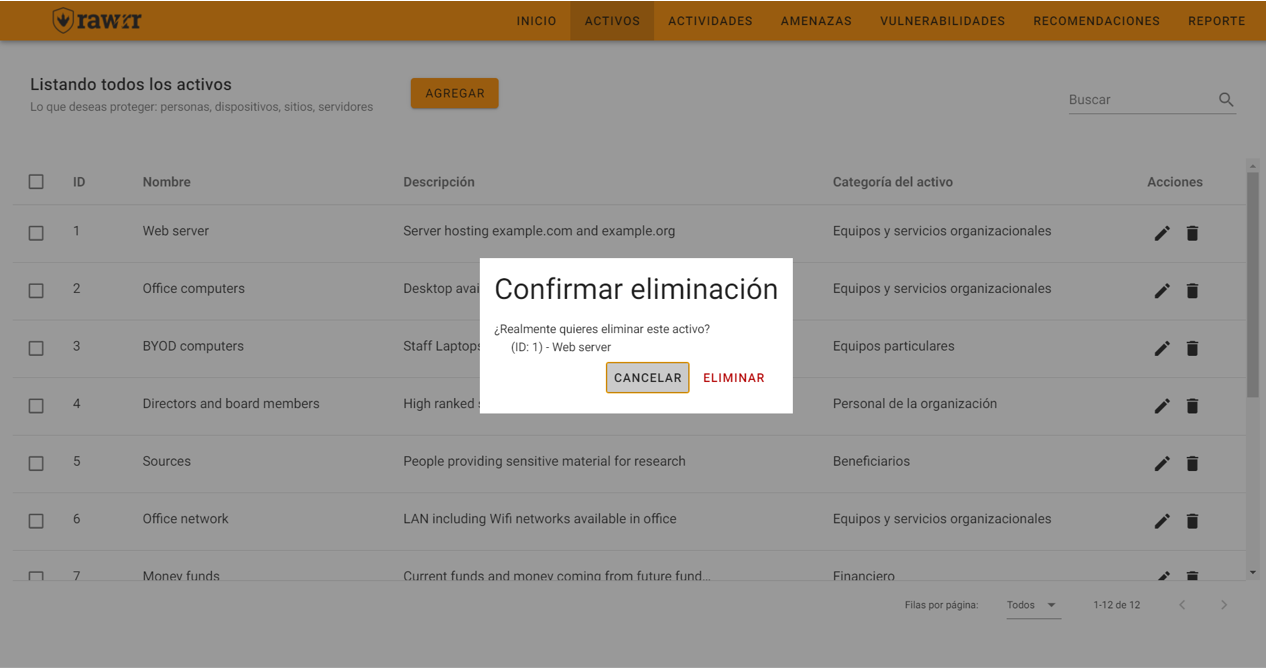Edit the BYOD computers row
Viewport: 1266px width, 668px height.
pyautogui.click(x=1161, y=348)
